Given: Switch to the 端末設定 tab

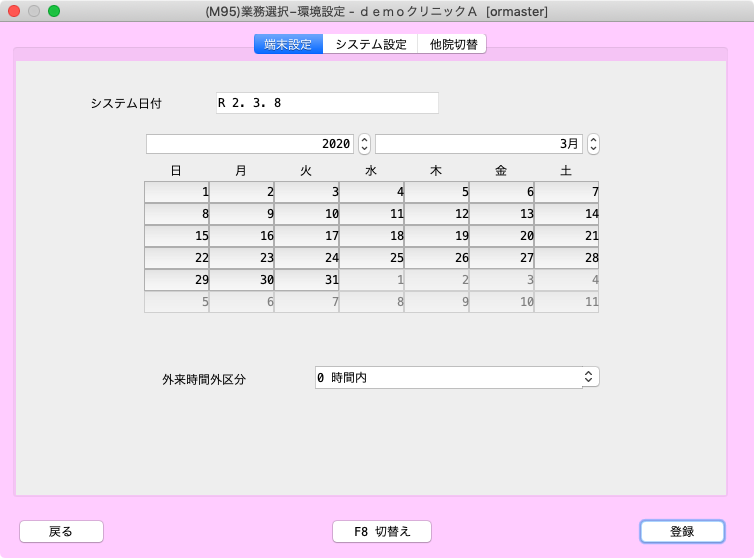Looking at the screenshot, I should point(288,44).
